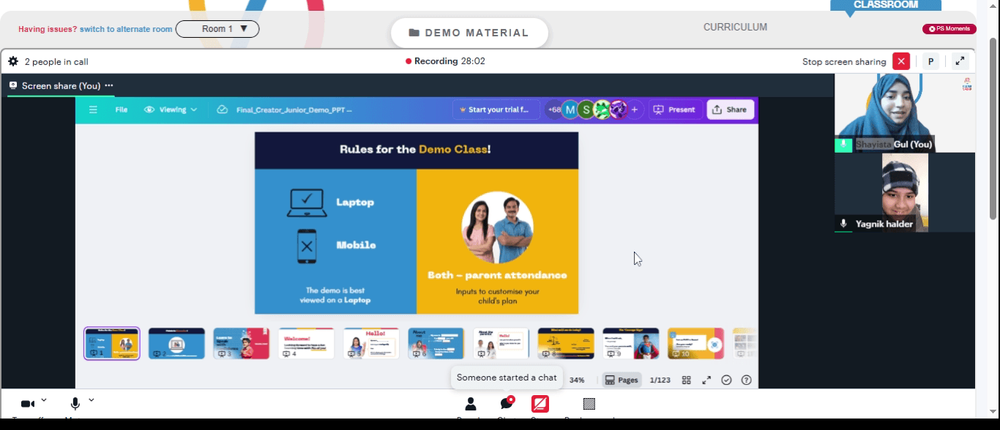Open the Canva hamburger menu
The height and width of the screenshot is (430, 1000).
coord(93,110)
